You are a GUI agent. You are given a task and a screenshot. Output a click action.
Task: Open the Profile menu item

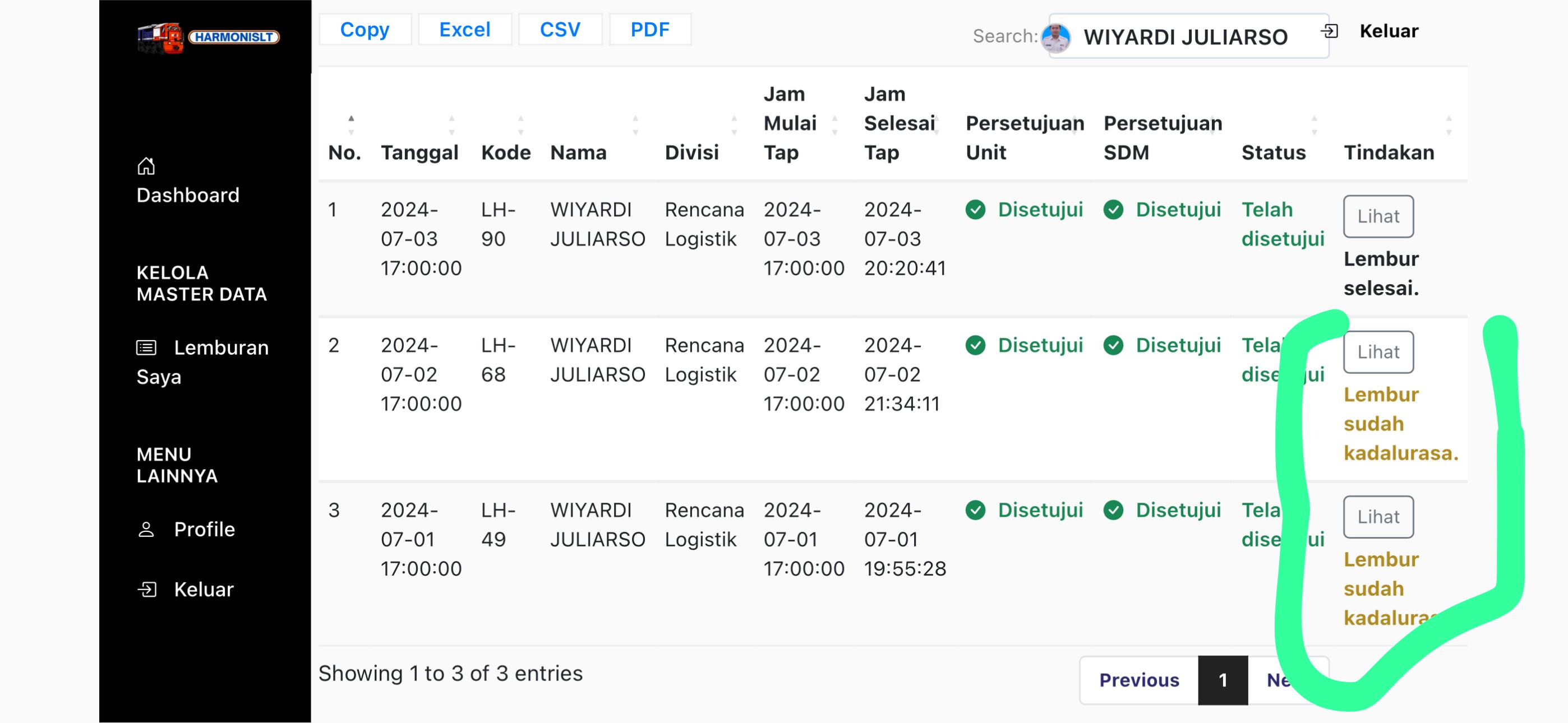click(205, 530)
